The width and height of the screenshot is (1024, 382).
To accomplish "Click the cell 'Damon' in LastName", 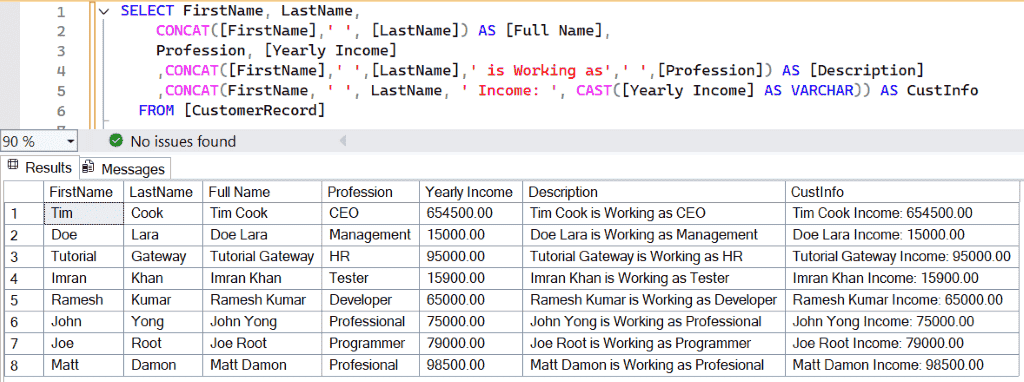I will pyautogui.click(x=163, y=365).
